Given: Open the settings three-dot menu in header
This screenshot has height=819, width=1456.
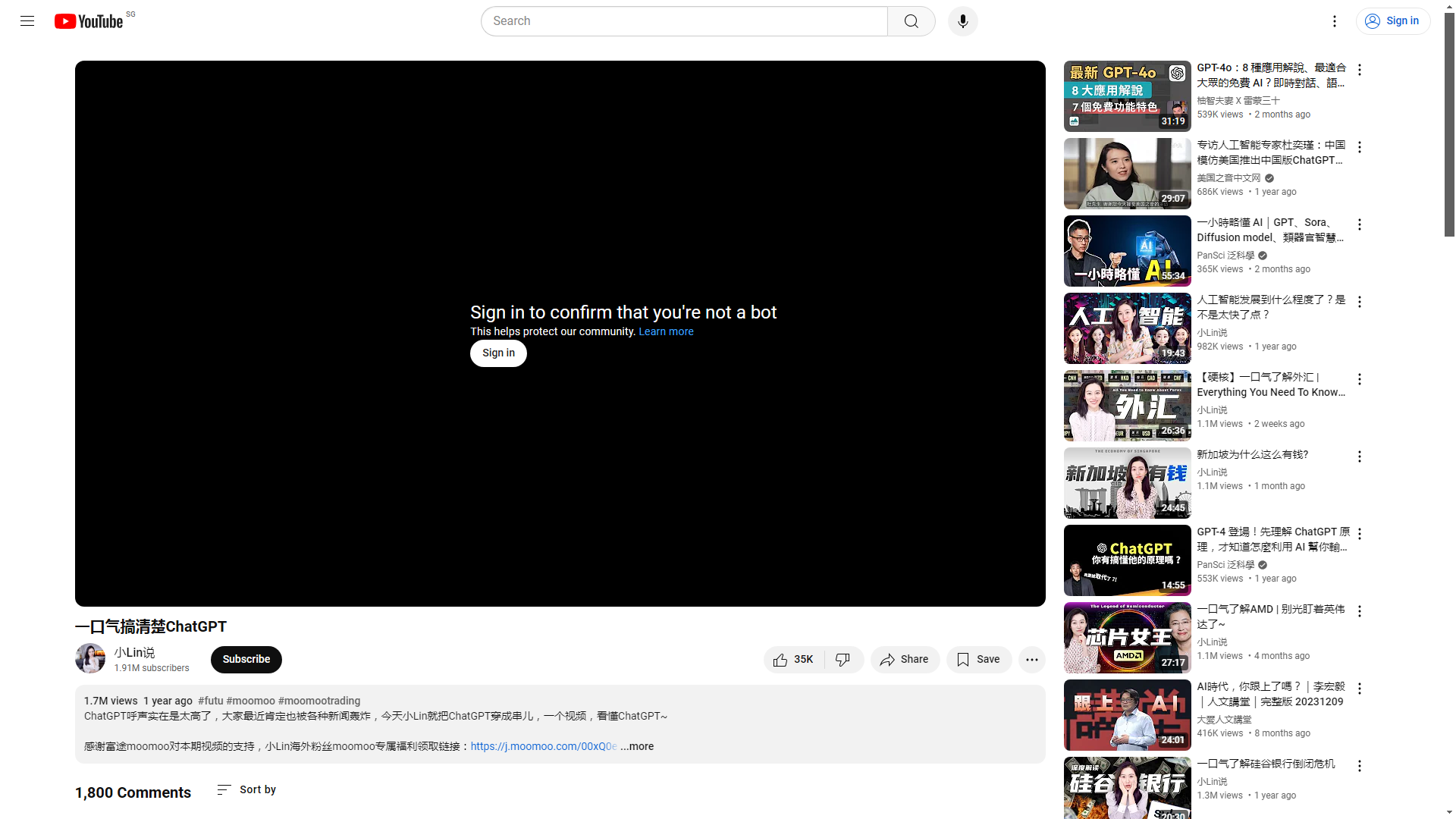Looking at the screenshot, I should (1335, 21).
